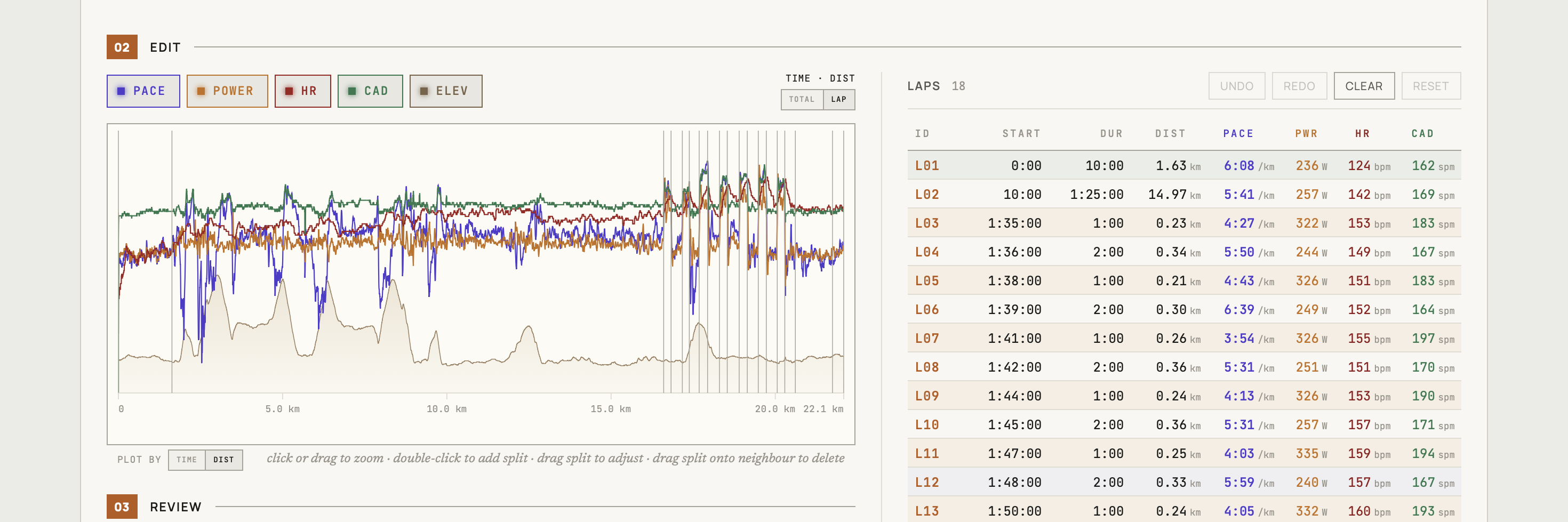This screenshot has height=522, width=1568.
Task: Click the 6:08 /km pace cell
Action: coord(1249,165)
